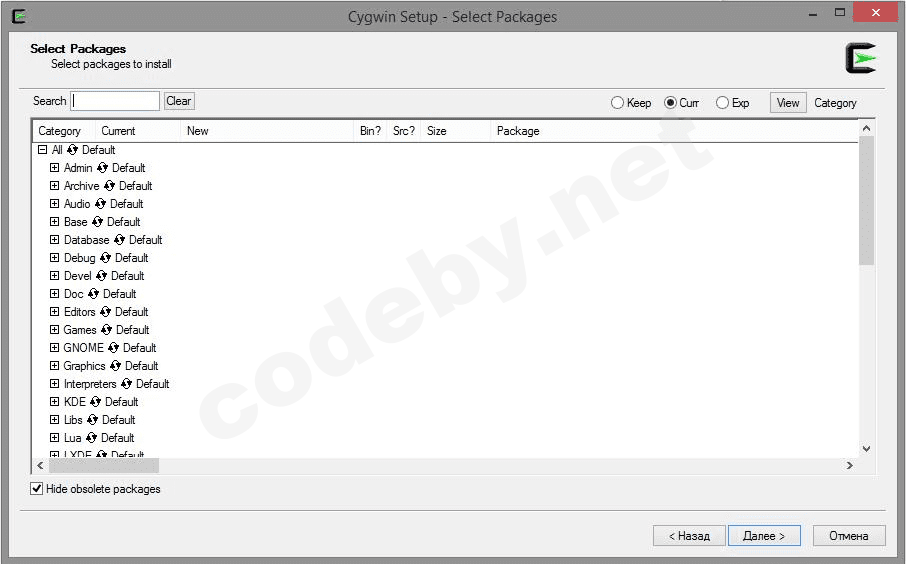
Task: Toggle Hide obsolete packages checkbox
Action: [36, 489]
